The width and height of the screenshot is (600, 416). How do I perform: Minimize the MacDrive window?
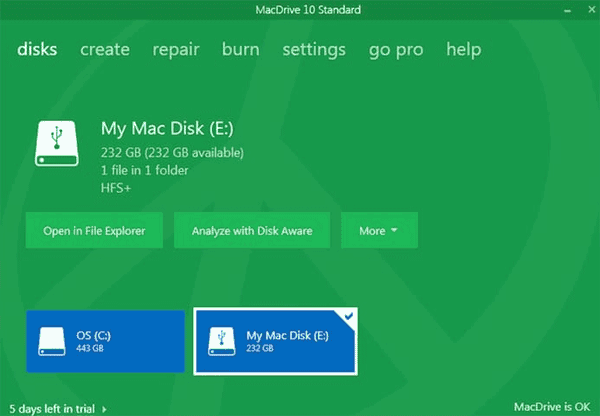pyautogui.click(x=567, y=10)
